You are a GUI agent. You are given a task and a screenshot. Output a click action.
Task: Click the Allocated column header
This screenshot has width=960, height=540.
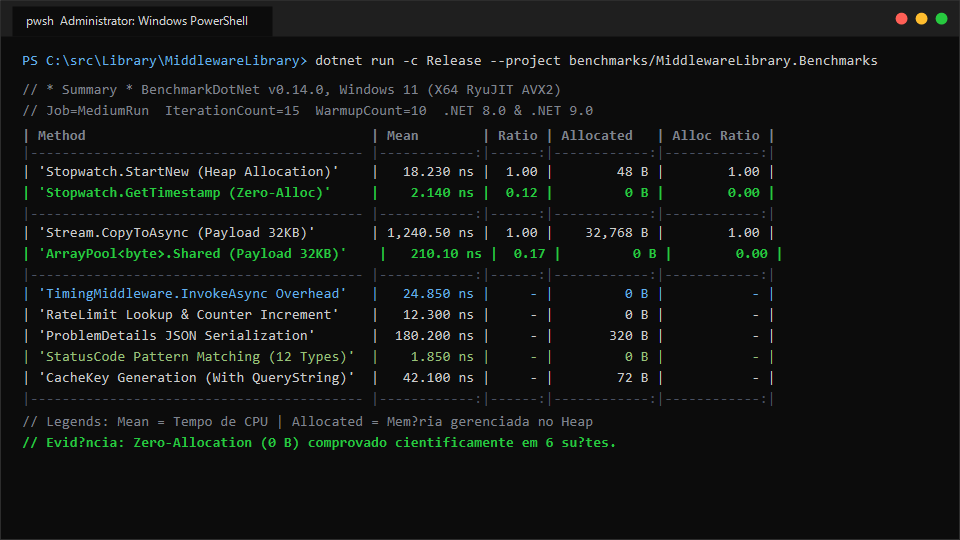597,135
